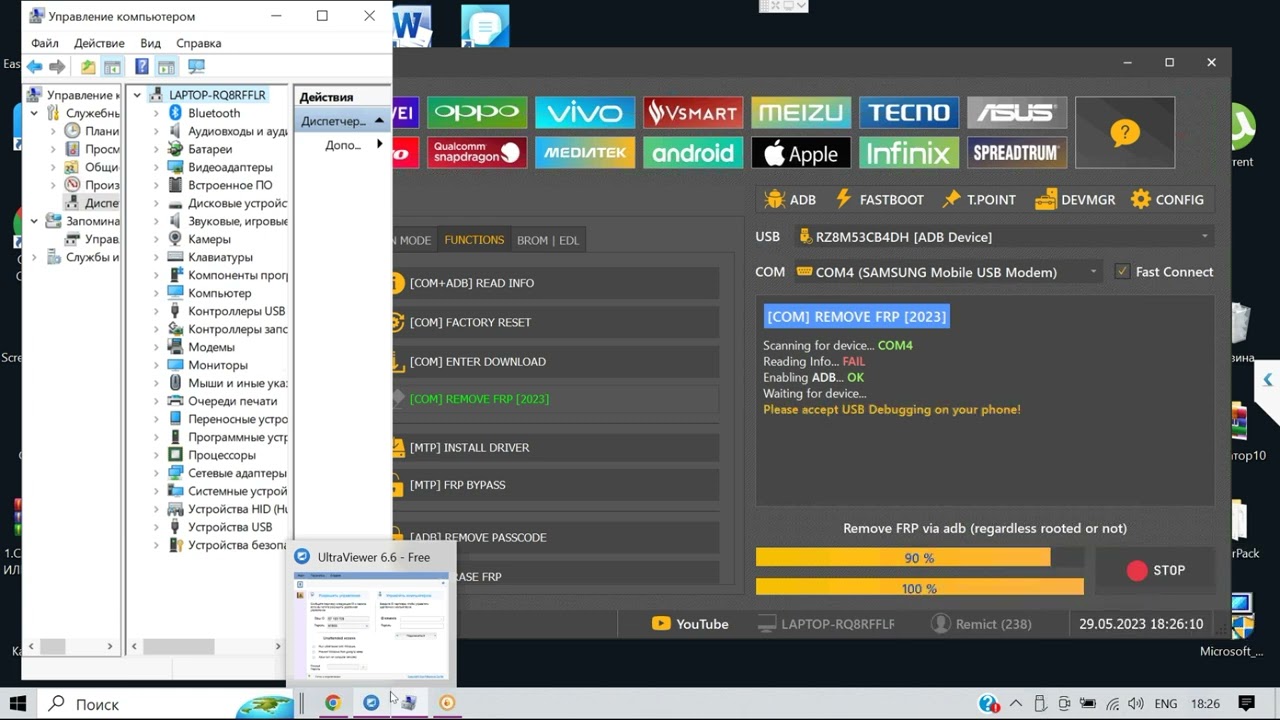Toggle the show/hide console tree toolbar icon
Viewport: 1280px width, 720px height.
(112, 67)
